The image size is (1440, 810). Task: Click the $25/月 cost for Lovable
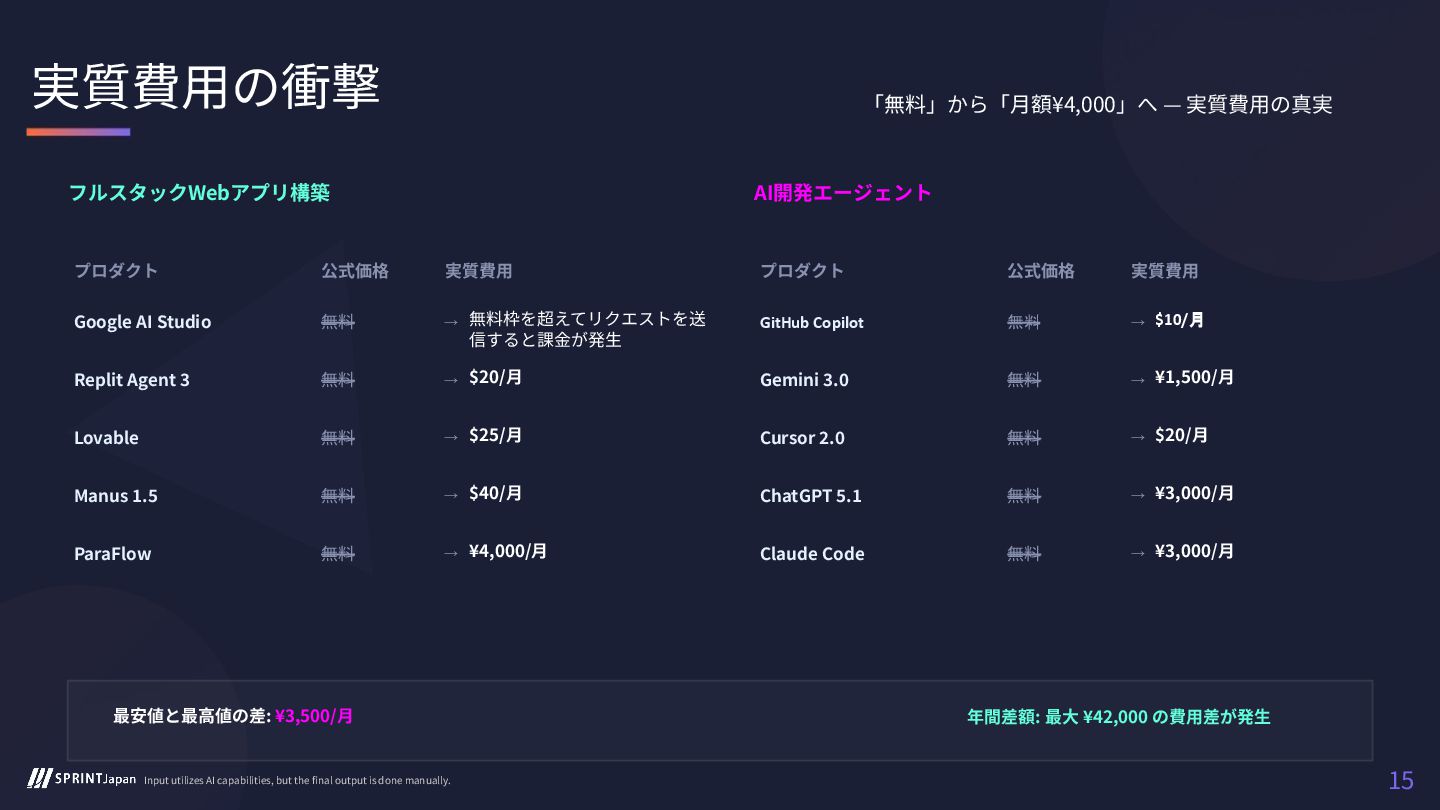click(x=495, y=435)
